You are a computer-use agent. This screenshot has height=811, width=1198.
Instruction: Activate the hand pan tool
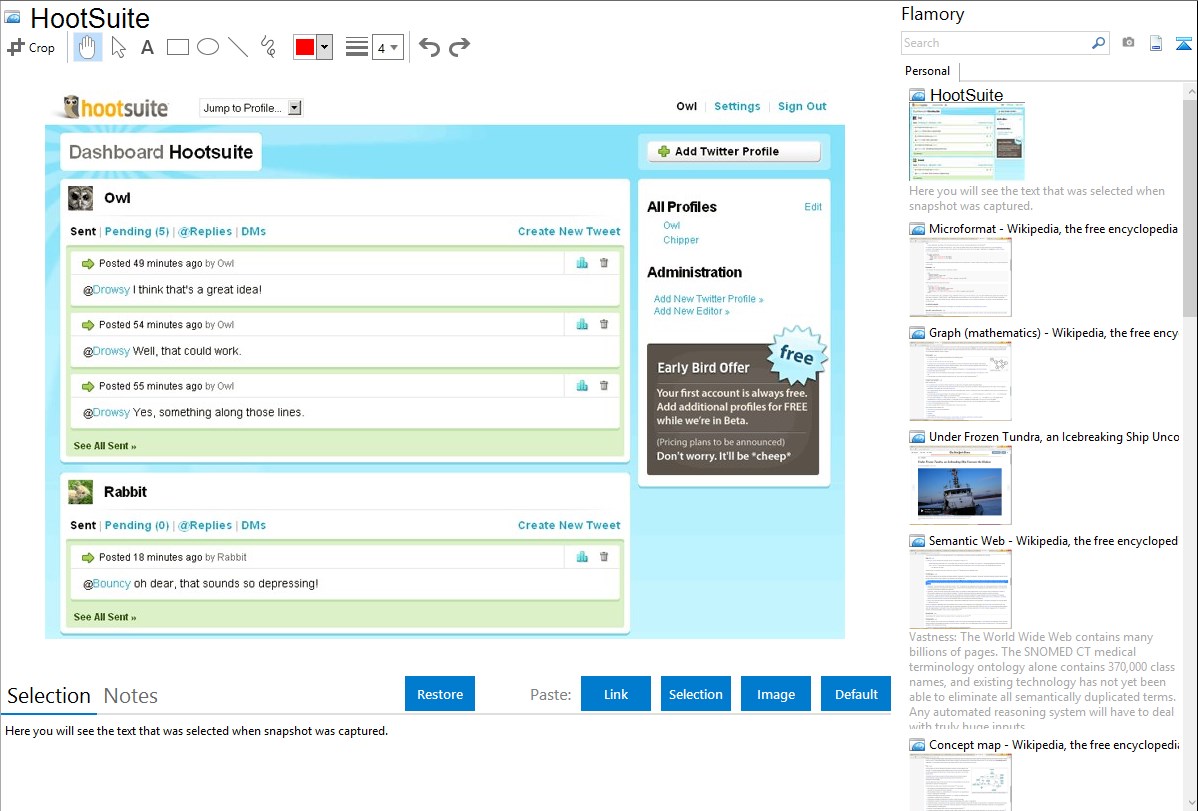pyautogui.click(x=87, y=47)
